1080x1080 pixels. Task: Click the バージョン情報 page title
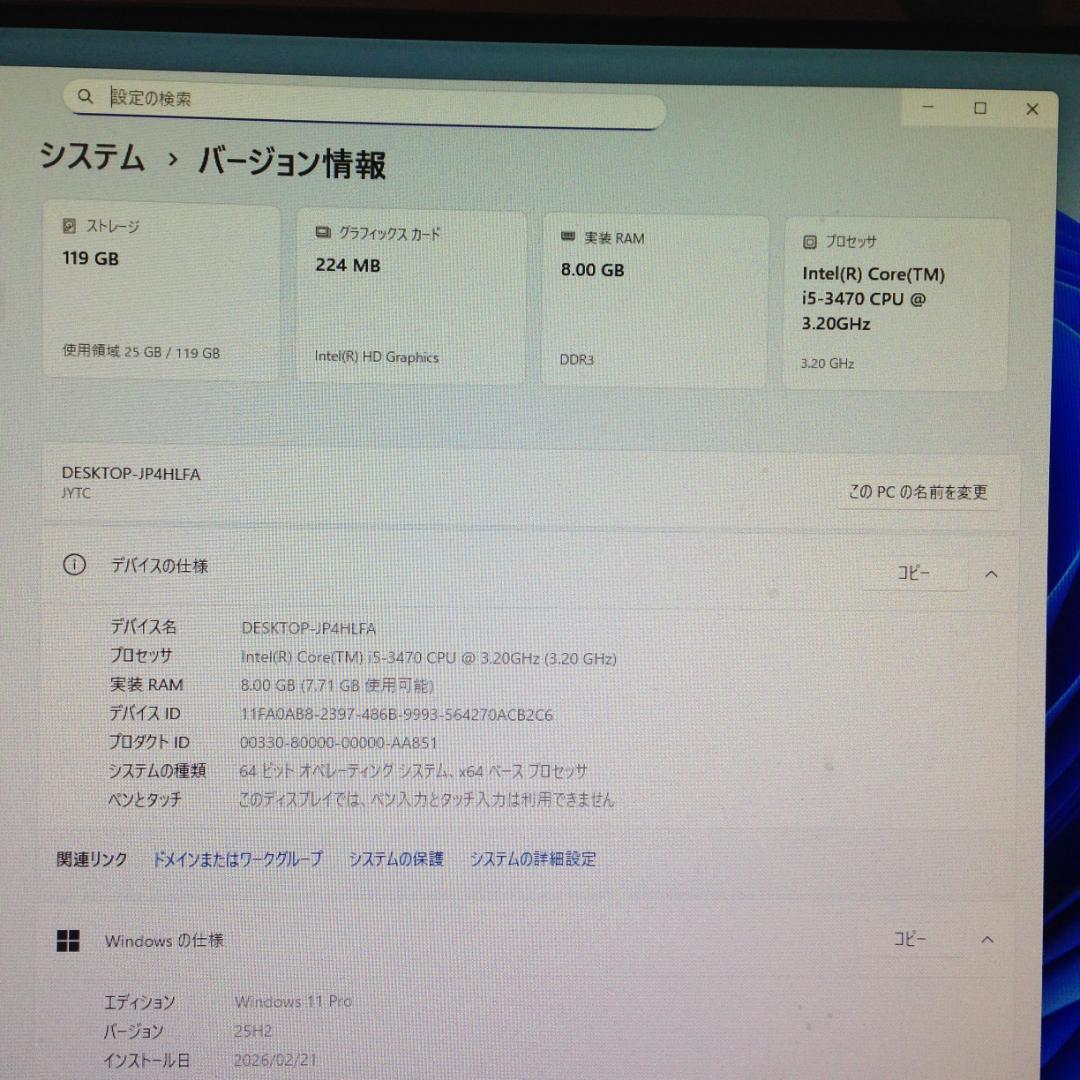click(x=292, y=163)
